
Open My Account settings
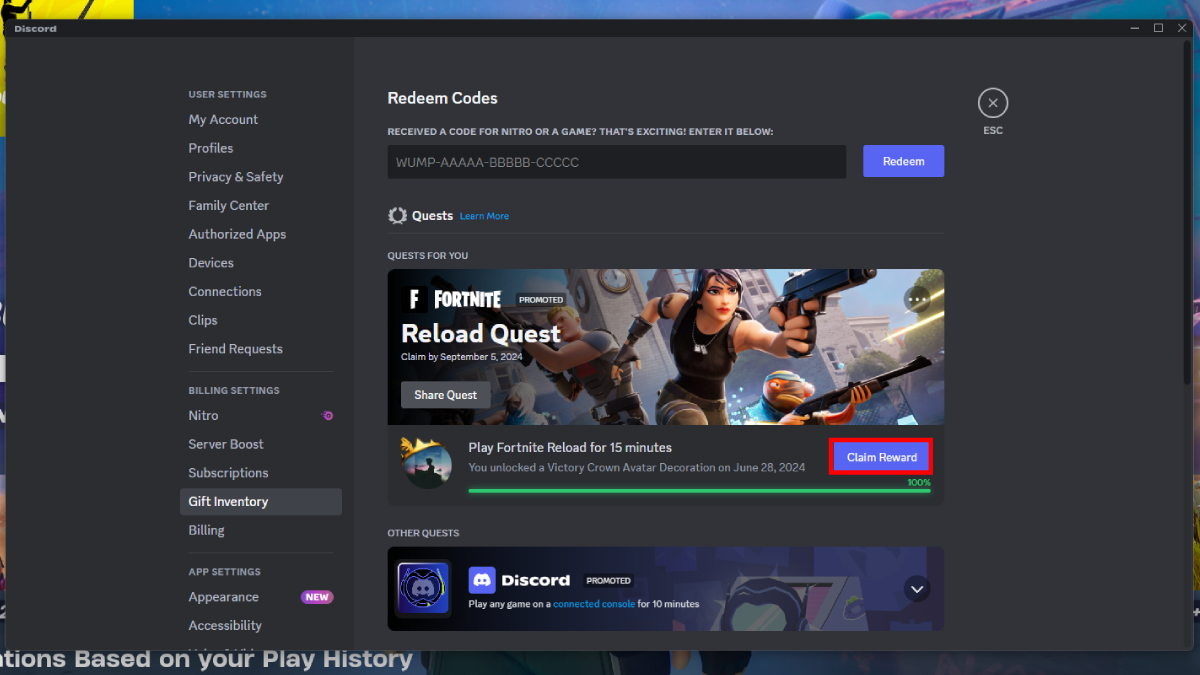click(223, 119)
